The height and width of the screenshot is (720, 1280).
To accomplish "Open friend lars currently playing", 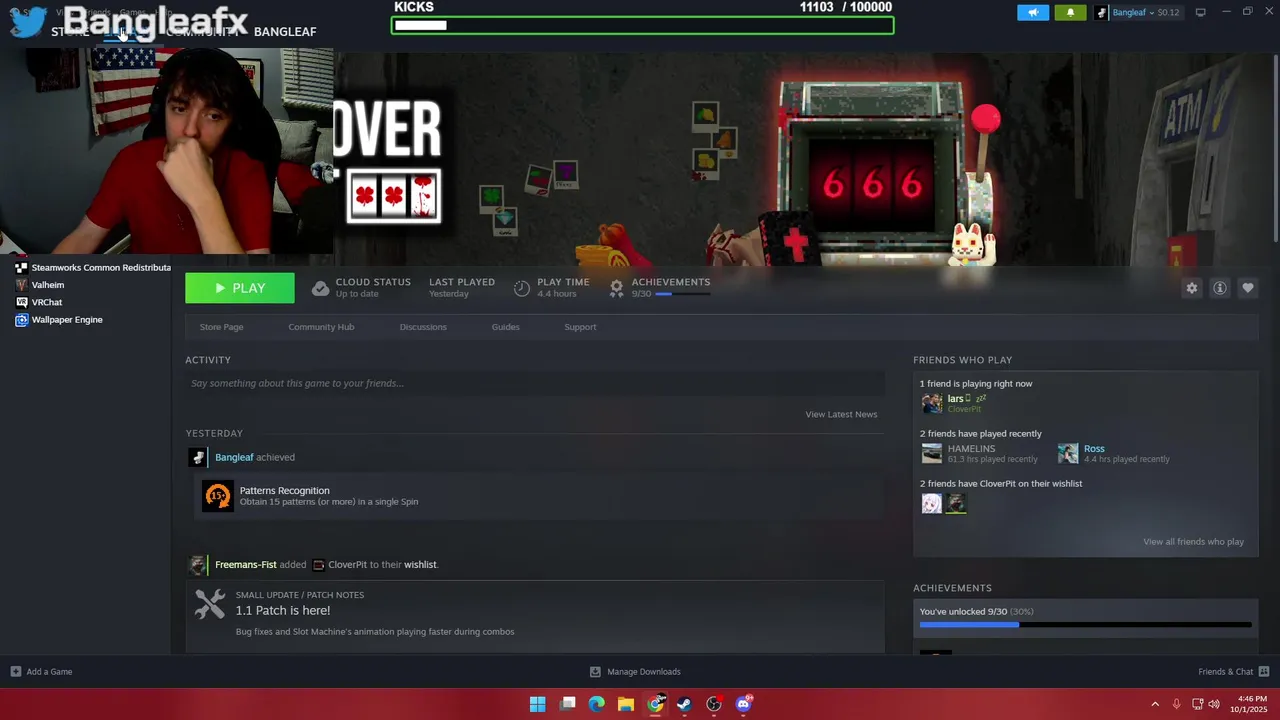I will pyautogui.click(x=955, y=398).
